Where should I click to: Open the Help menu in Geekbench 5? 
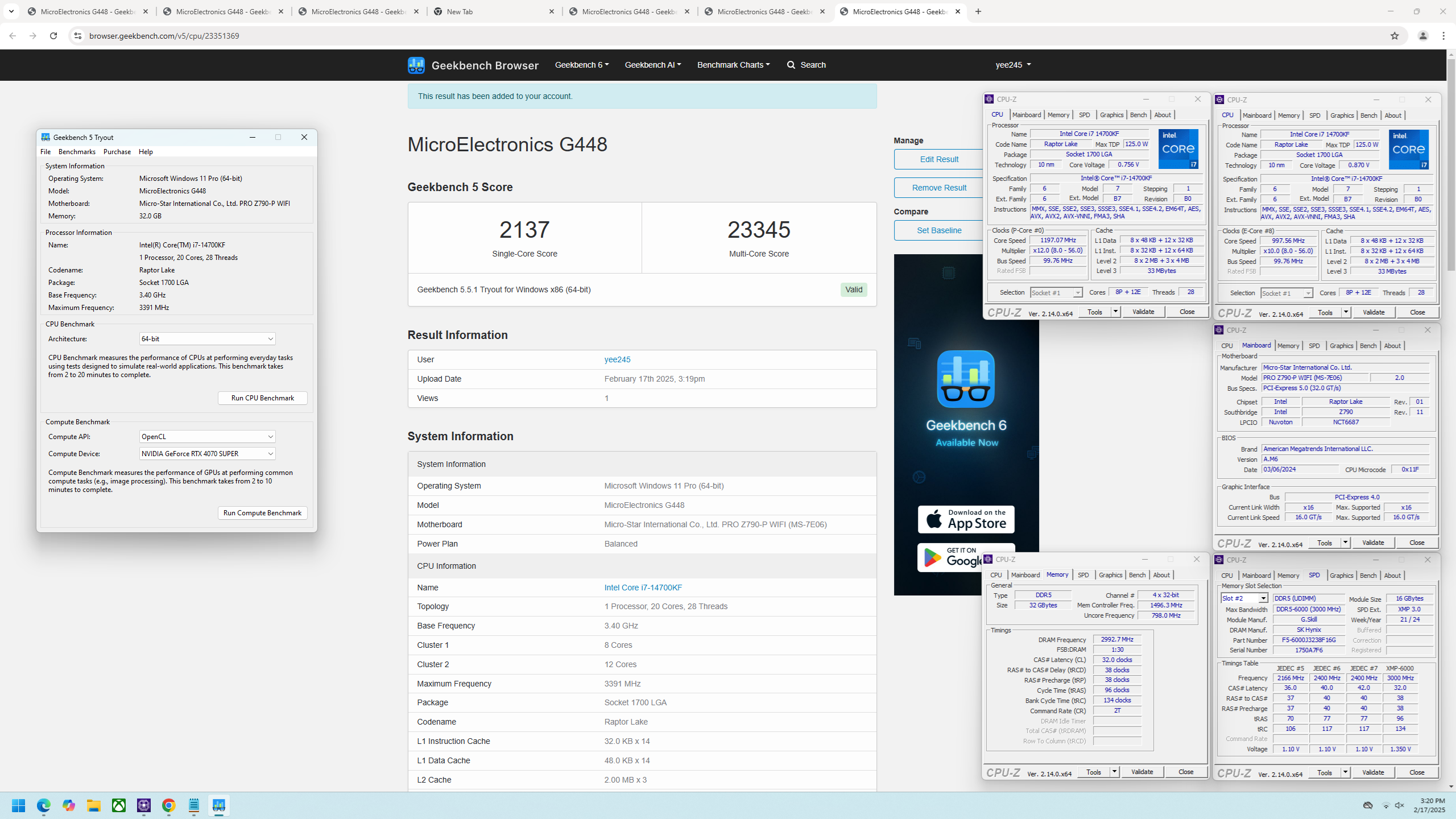146,152
